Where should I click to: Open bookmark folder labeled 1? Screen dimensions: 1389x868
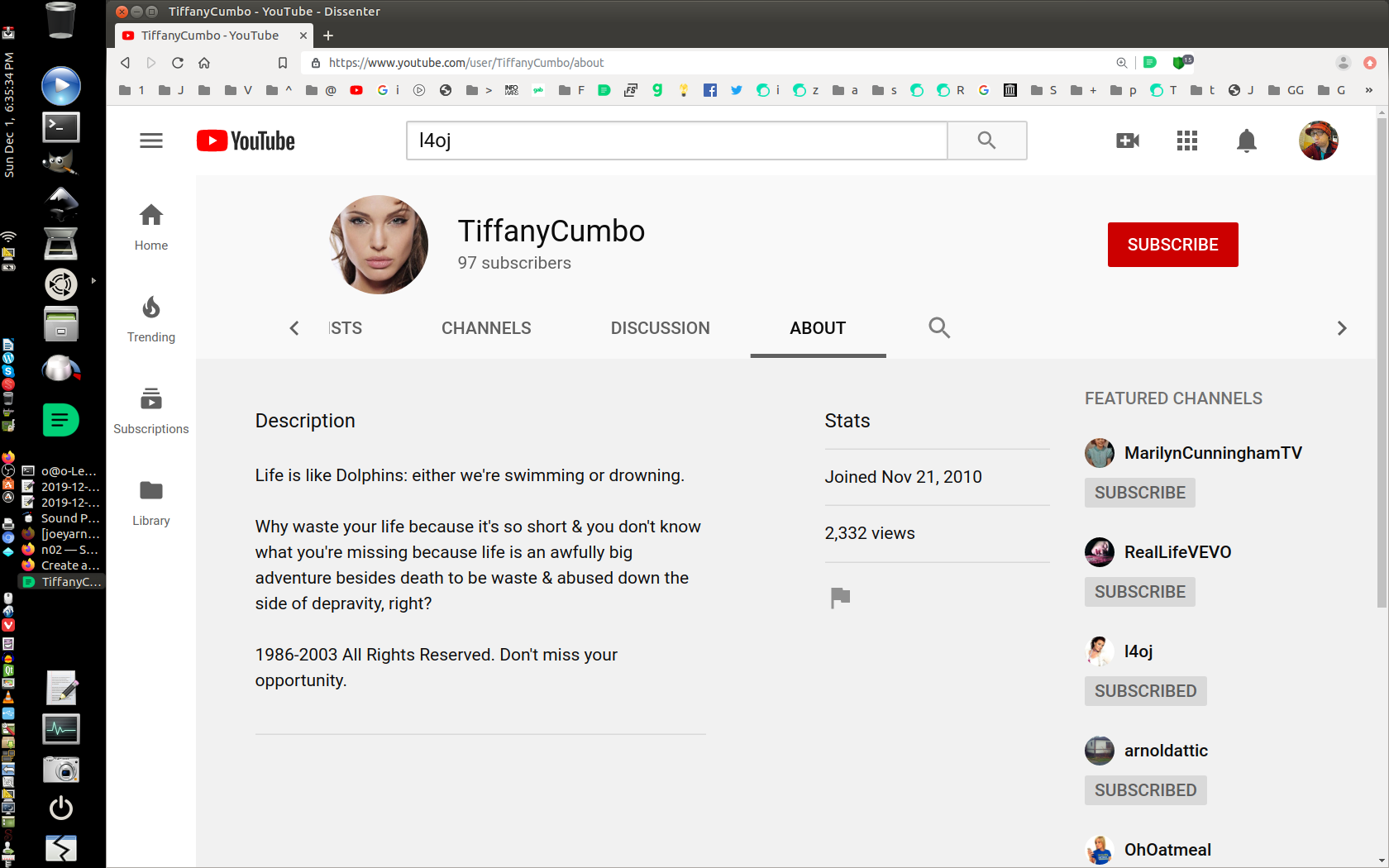tap(132, 90)
